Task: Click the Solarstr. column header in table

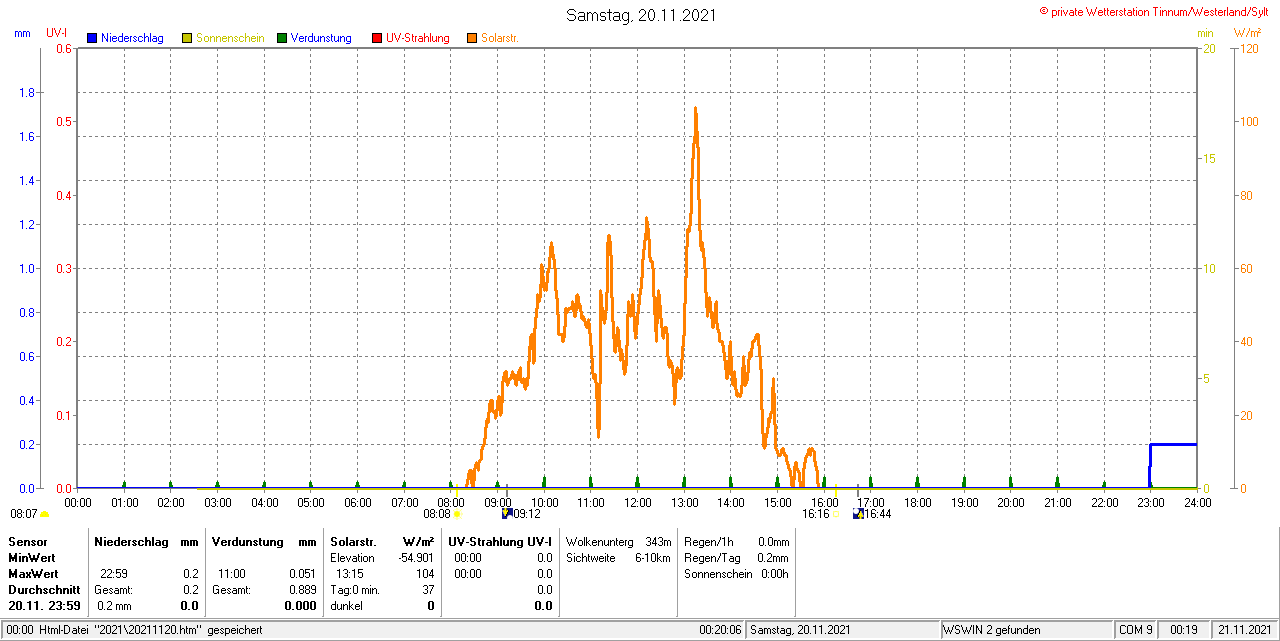Action: point(352,541)
